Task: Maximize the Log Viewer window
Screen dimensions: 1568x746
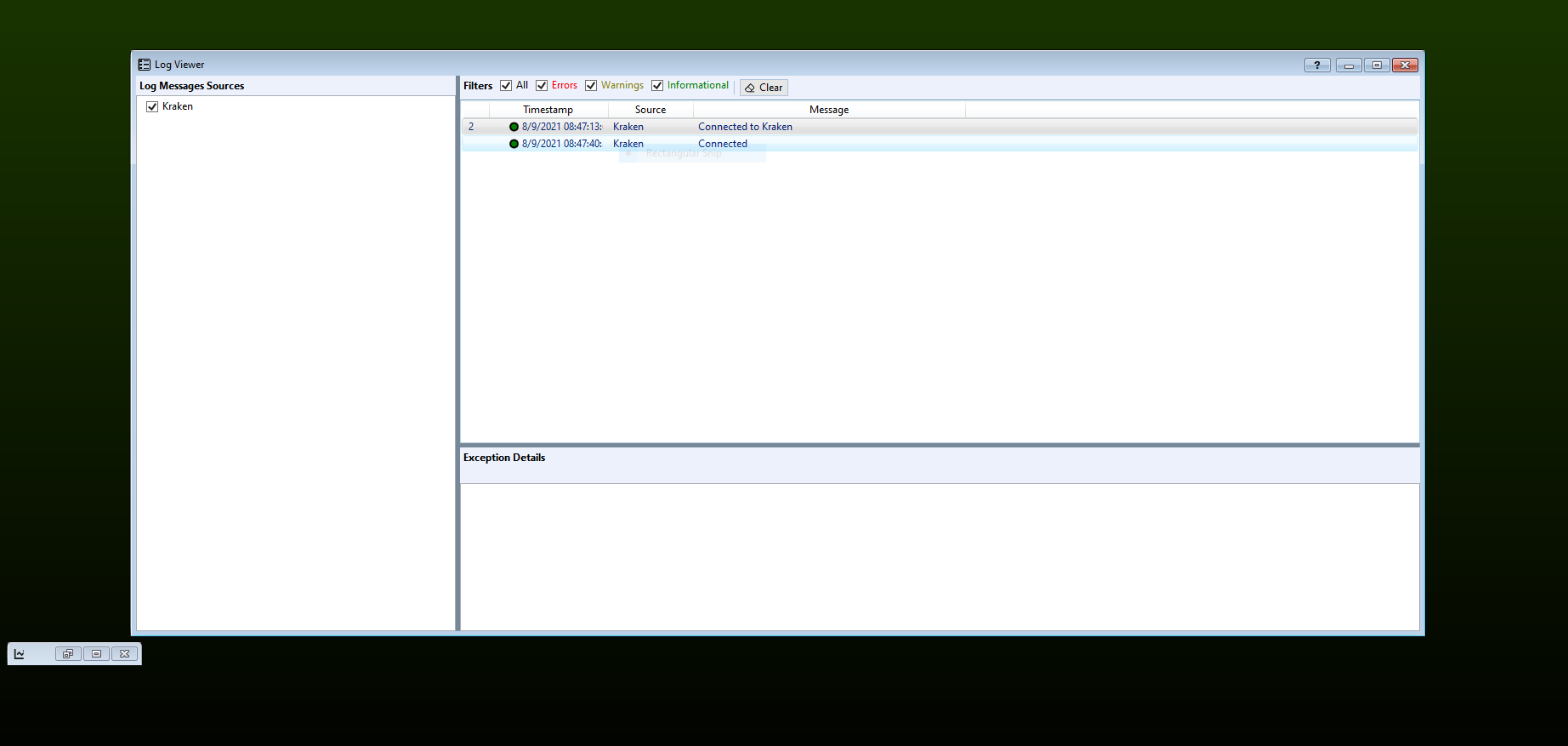Action: pyautogui.click(x=1377, y=65)
